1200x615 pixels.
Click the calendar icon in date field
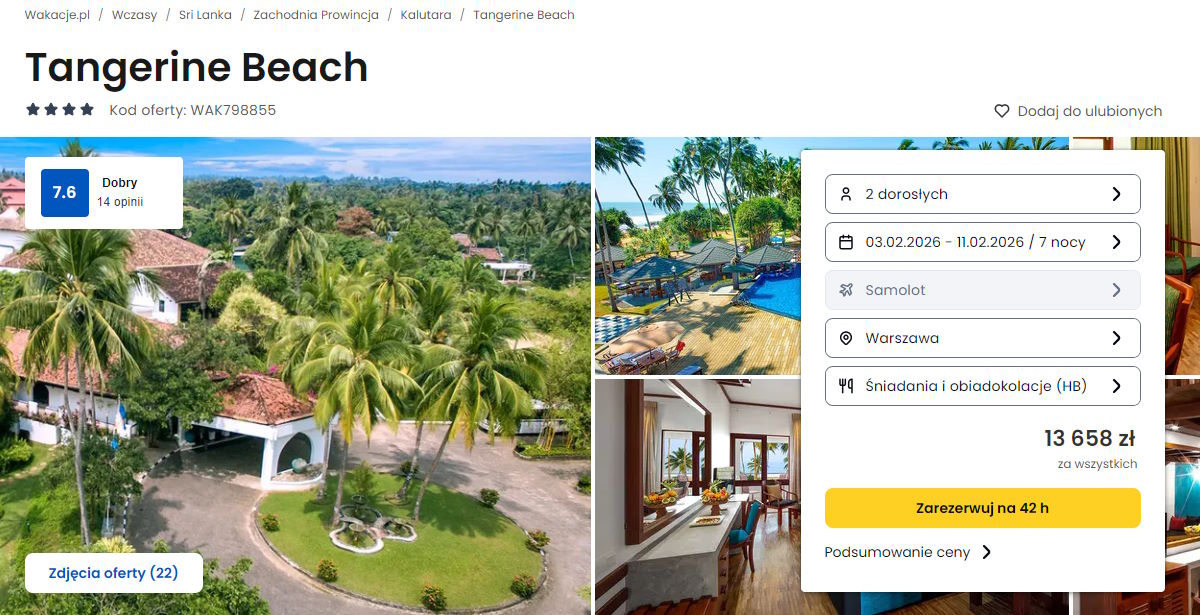[846, 242]
